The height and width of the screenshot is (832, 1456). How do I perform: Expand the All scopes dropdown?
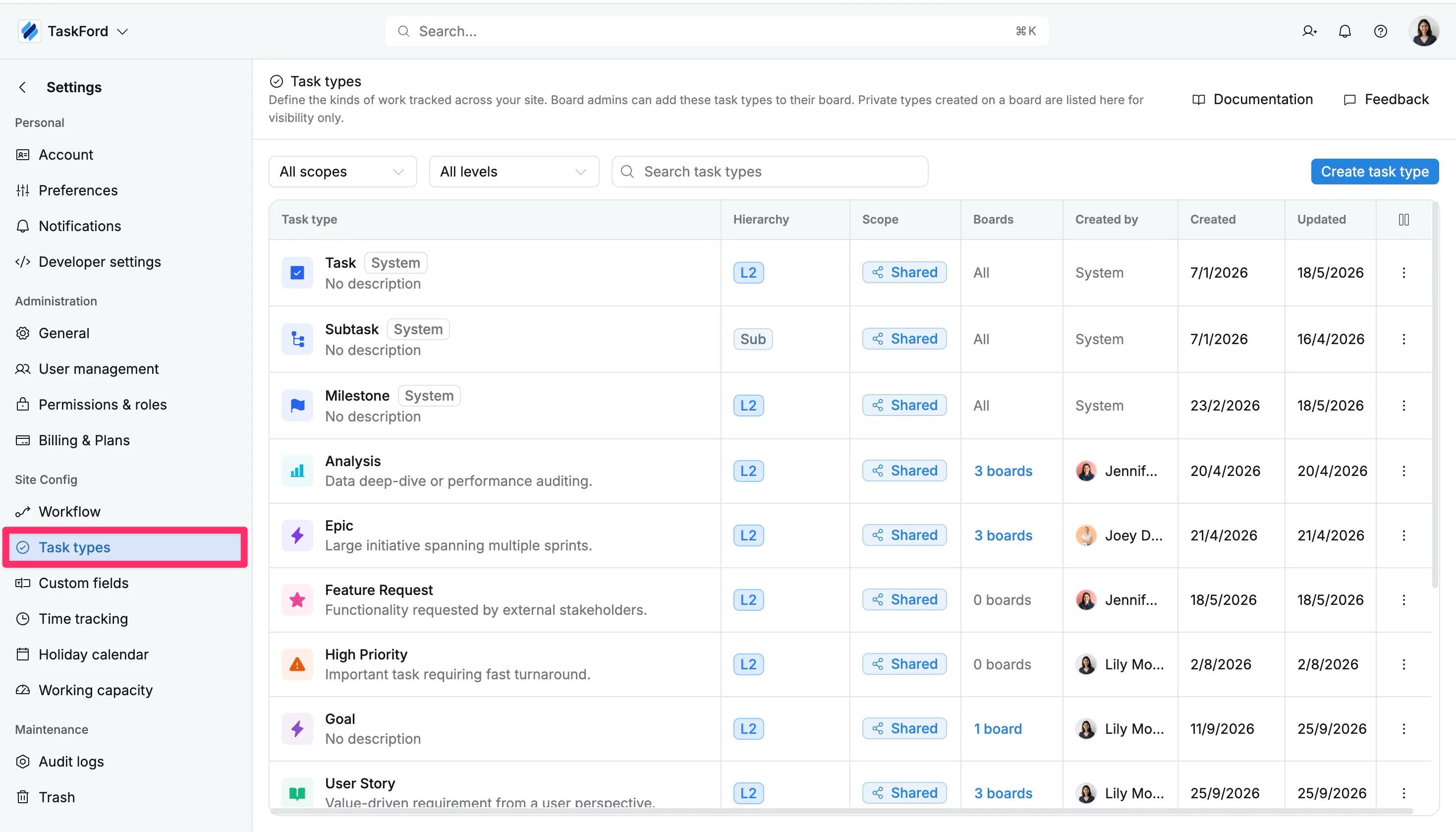pos(342,172)
